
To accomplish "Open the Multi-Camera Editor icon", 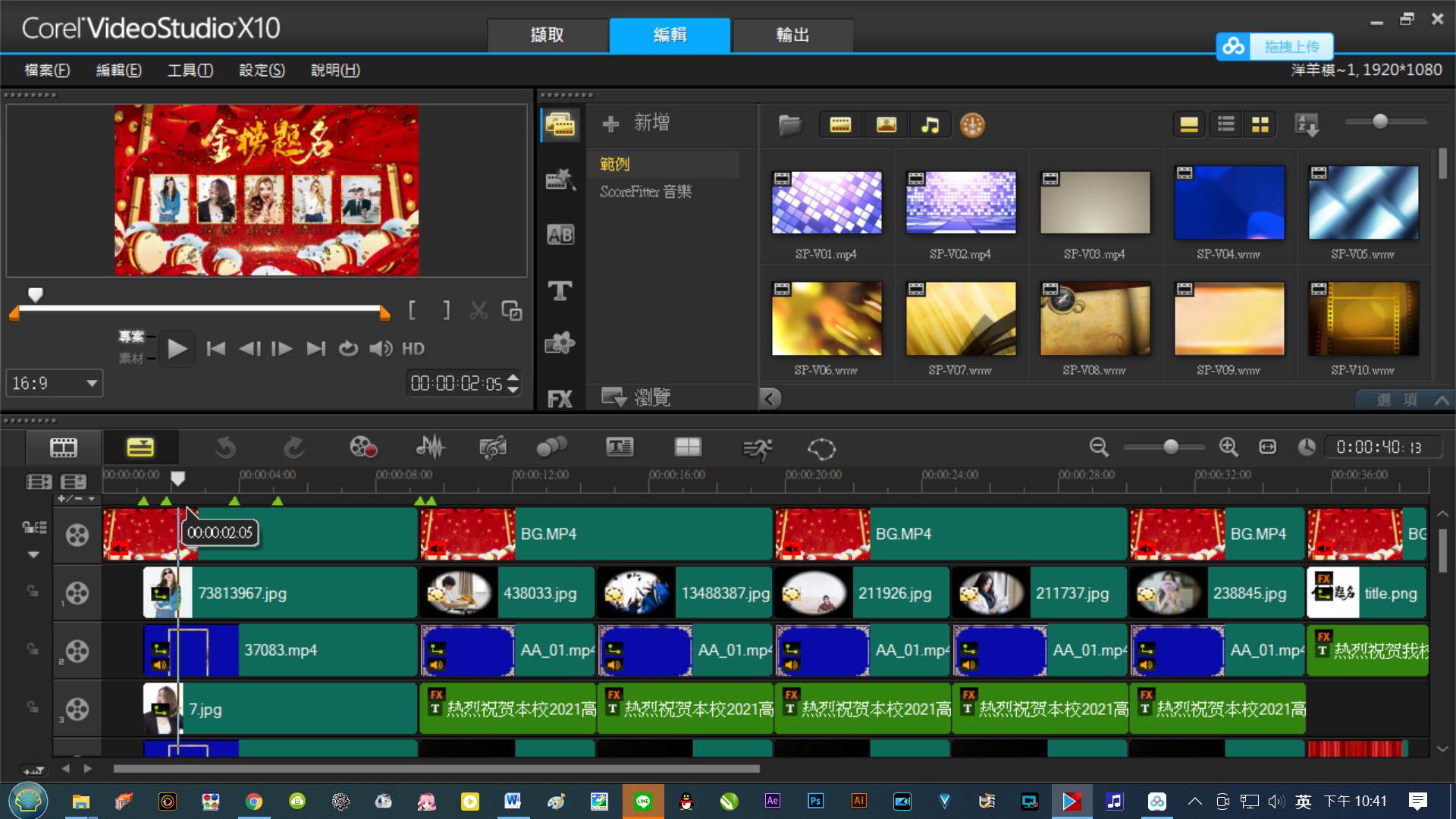I will 688,447.
